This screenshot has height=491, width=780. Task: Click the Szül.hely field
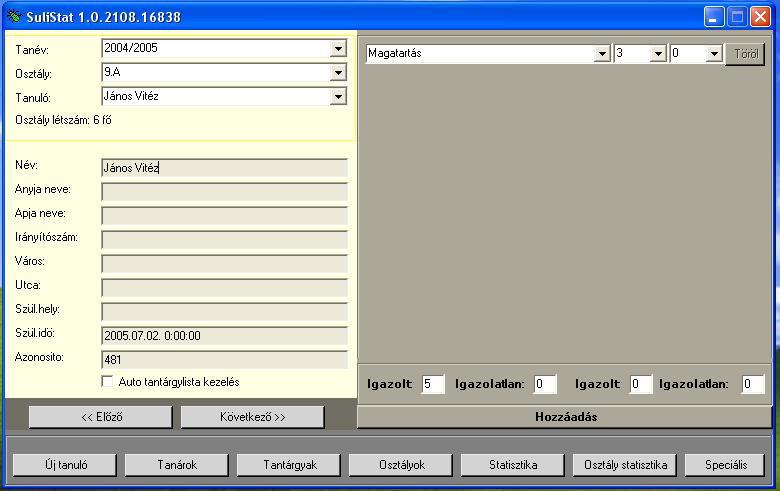pyautogui.click(x=224, y=311)
